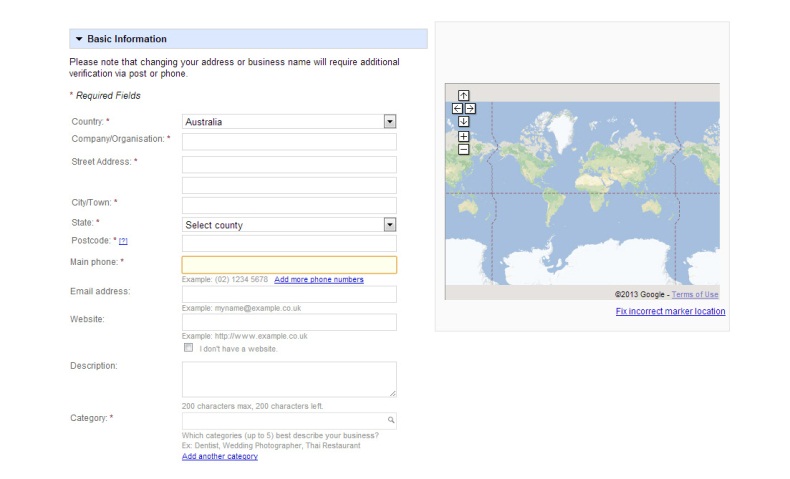Zoom out the map with minus button
This screenshot has width=790, height=479.
click(x=464, y=150)
